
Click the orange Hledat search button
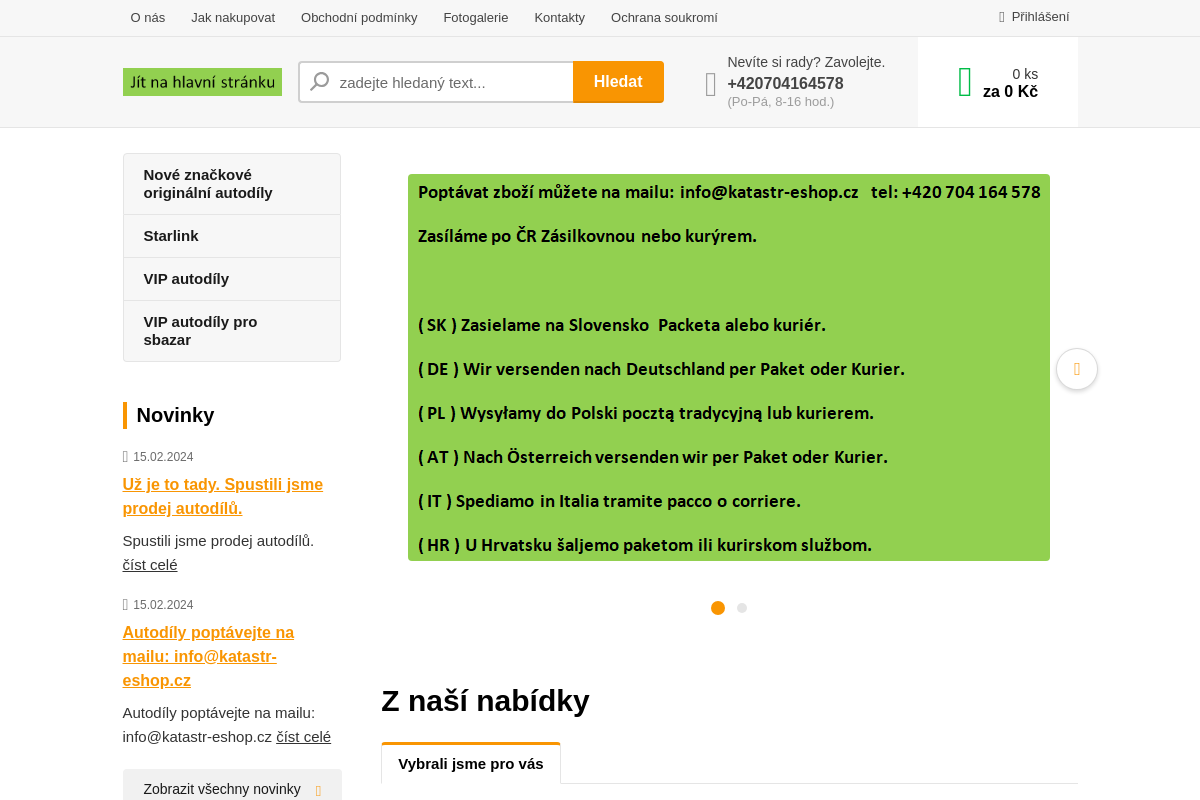pos(618,81)
